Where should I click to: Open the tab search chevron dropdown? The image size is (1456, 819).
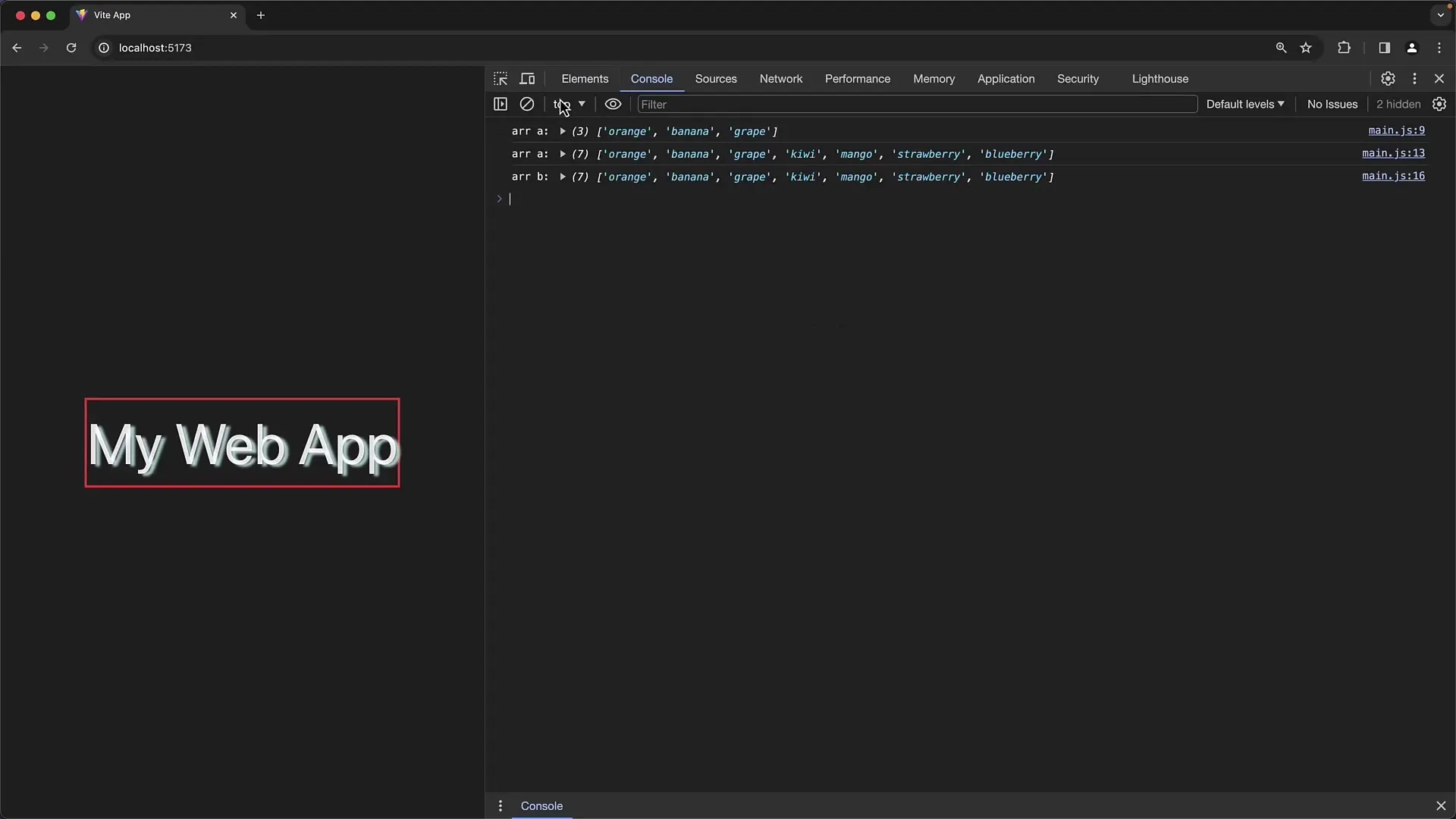click(1441, 15)
